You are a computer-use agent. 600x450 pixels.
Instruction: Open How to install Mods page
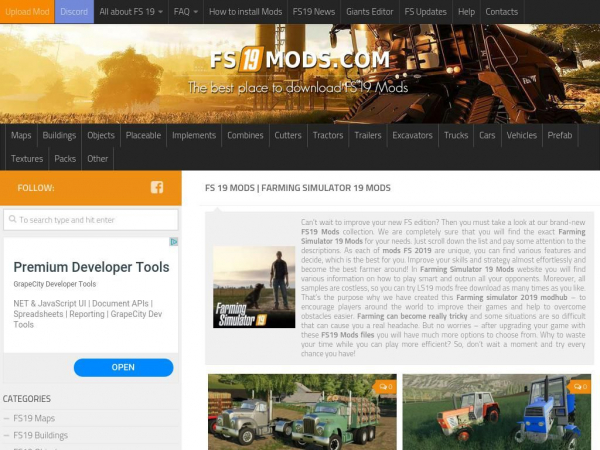click(245, 12)
